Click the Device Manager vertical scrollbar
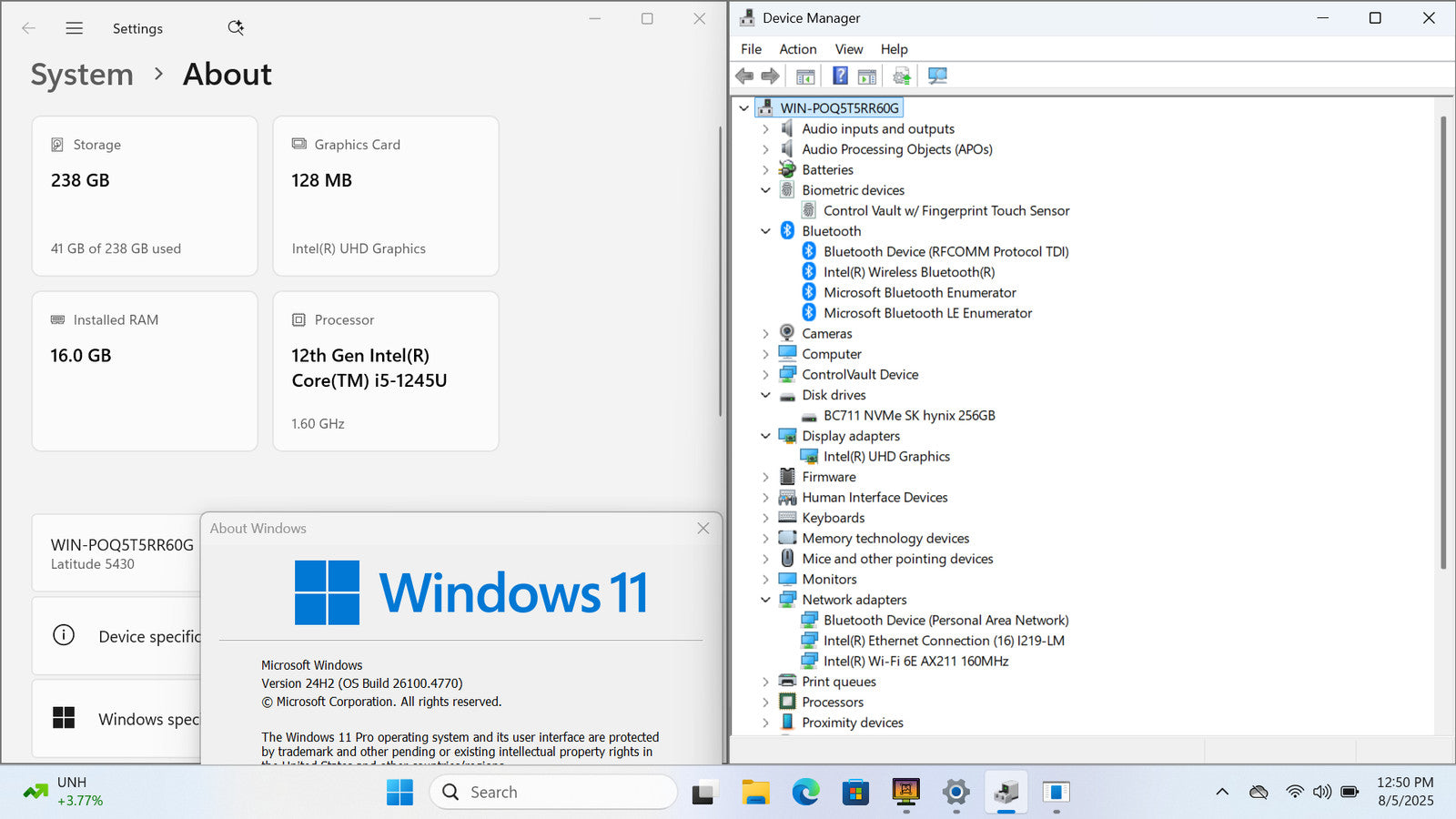Screen dimensions: 1456x819 1442,364
